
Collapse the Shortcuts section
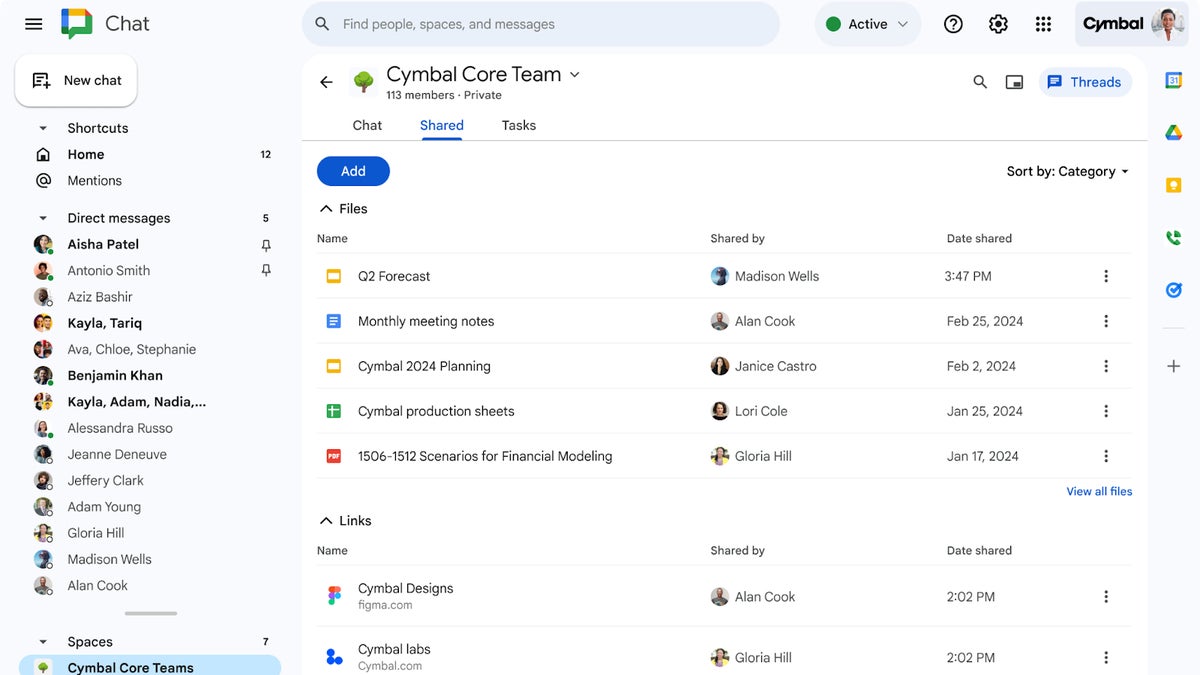(43, 128)
